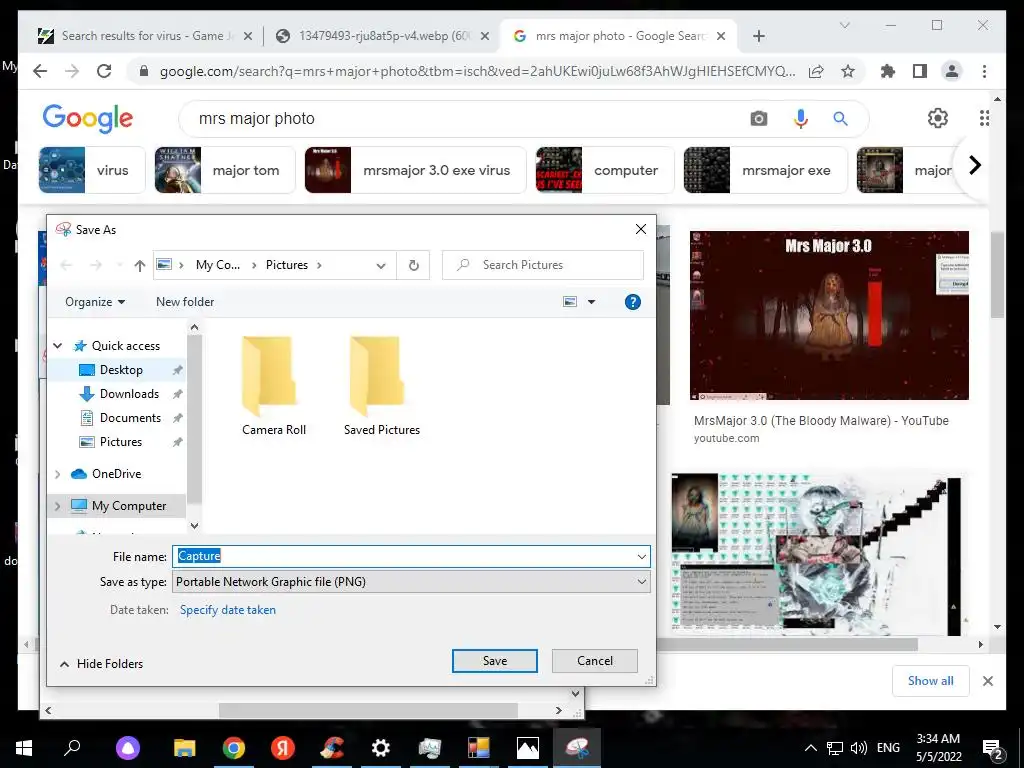Image resolution: width=1024 pixels, height=768 pixels.
Task: Click the up-folder arrow in Save As
Action: tap(139, 265)
